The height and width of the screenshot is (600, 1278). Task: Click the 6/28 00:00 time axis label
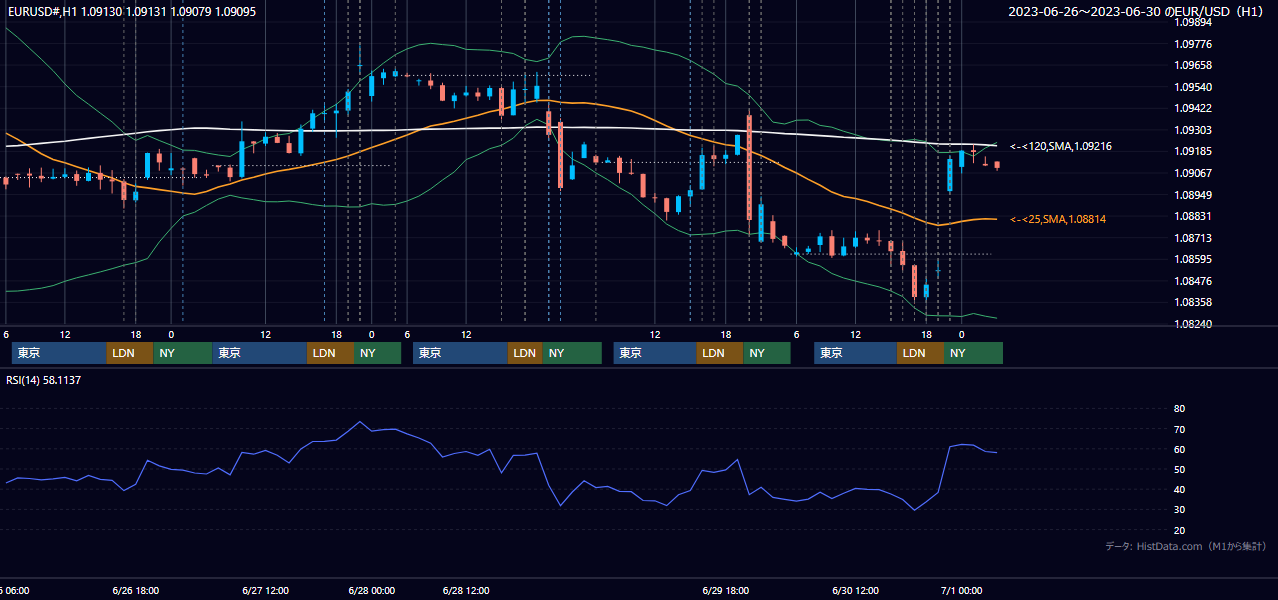(x=372, y=590)
